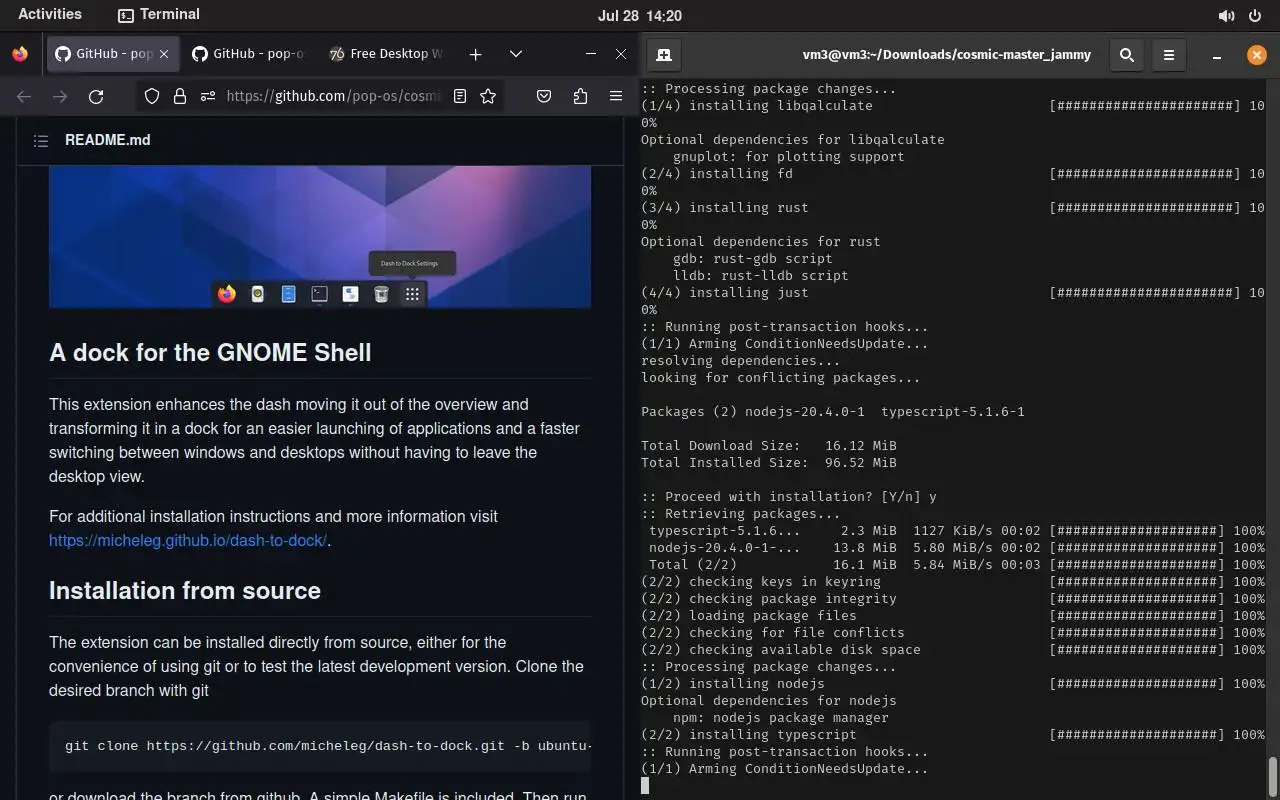
Task: Click 'gnuplot: for plotting support' line
Action: [789, 157]
